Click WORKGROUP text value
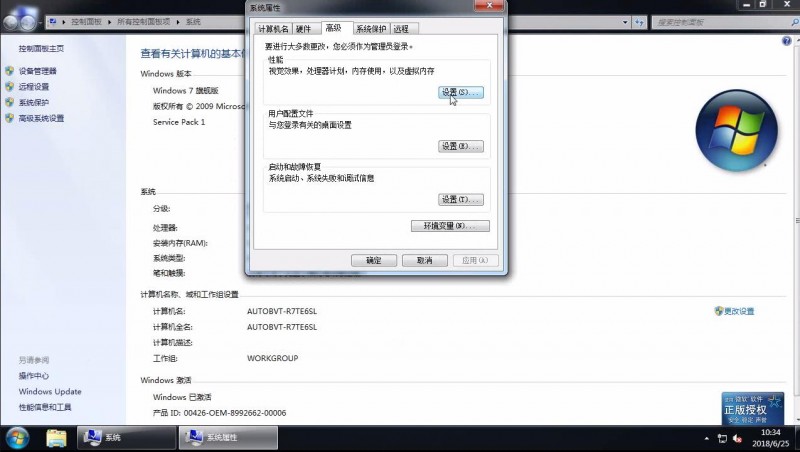The height and width of the screenshot is (452, 800). point(272,358)
